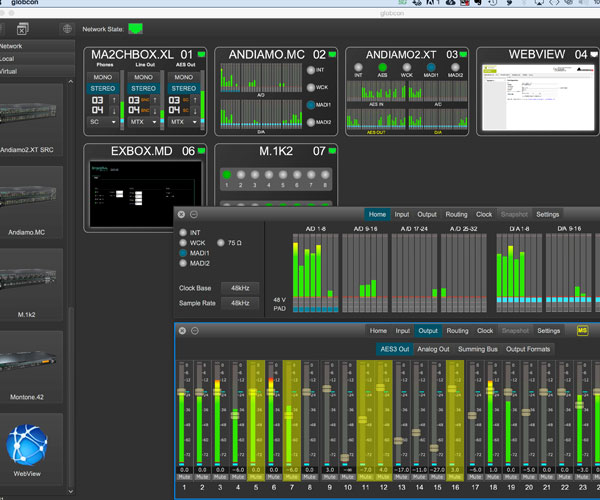The width and height of the screenshot is (600, 500).
Task: Select MADI2 clock on ANDIAMO.MC card
Action: point(311,122)
